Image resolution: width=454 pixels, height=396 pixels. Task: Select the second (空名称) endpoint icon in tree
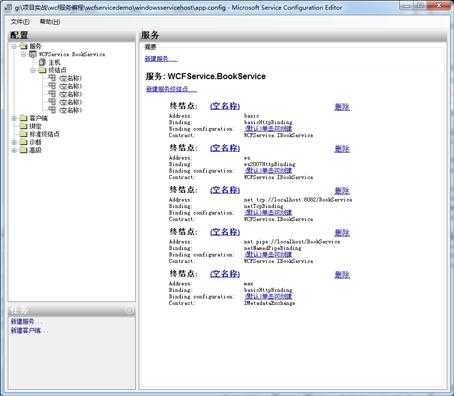(x=52, y=86)
